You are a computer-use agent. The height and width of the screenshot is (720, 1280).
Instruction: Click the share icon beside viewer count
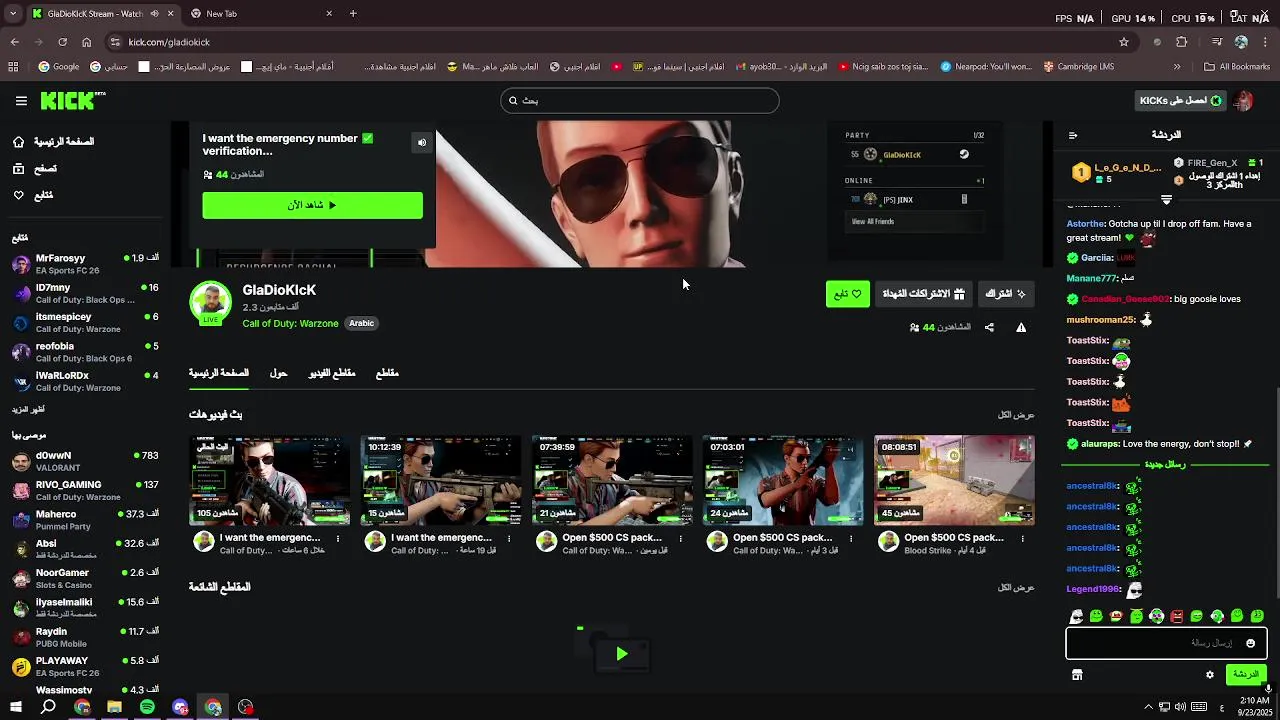click(x=989, y=327)
